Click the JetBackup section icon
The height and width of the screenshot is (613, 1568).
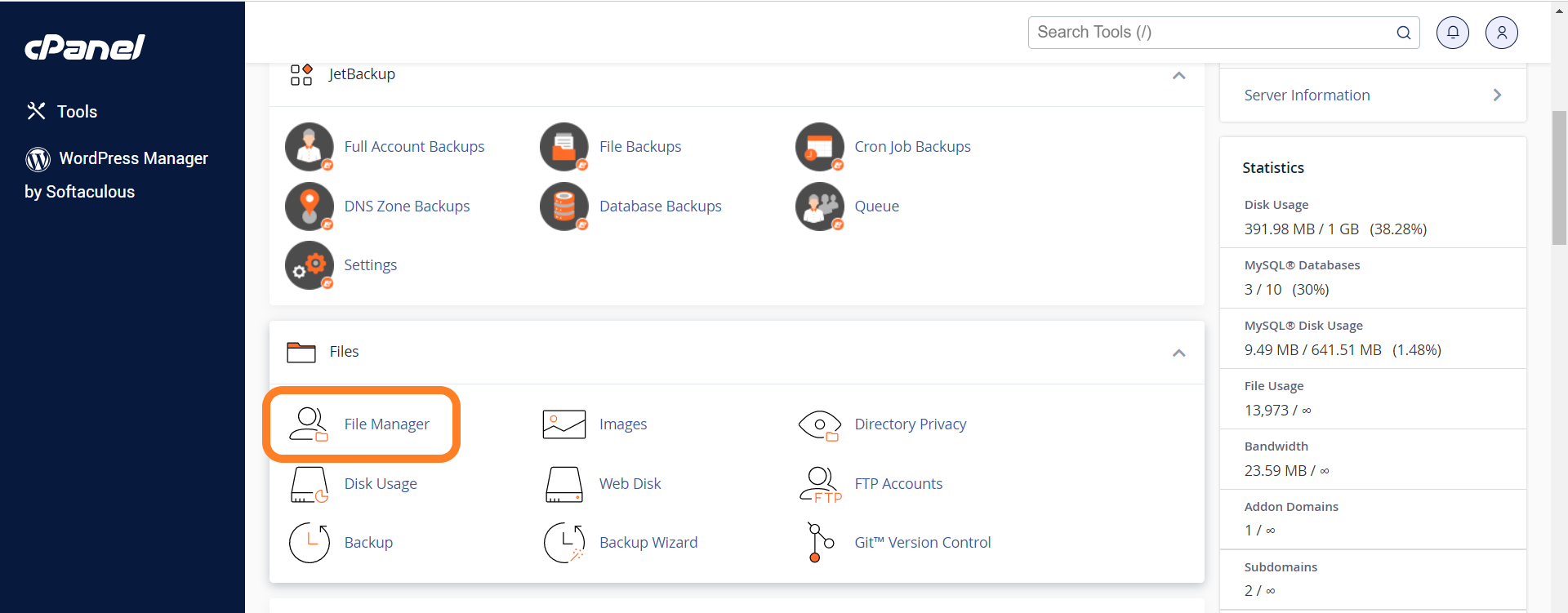301,74
